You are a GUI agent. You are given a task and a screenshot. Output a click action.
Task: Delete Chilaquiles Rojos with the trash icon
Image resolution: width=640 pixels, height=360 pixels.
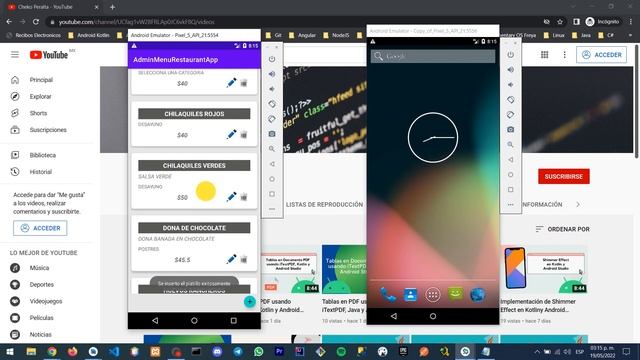click(x=244, y=135)
